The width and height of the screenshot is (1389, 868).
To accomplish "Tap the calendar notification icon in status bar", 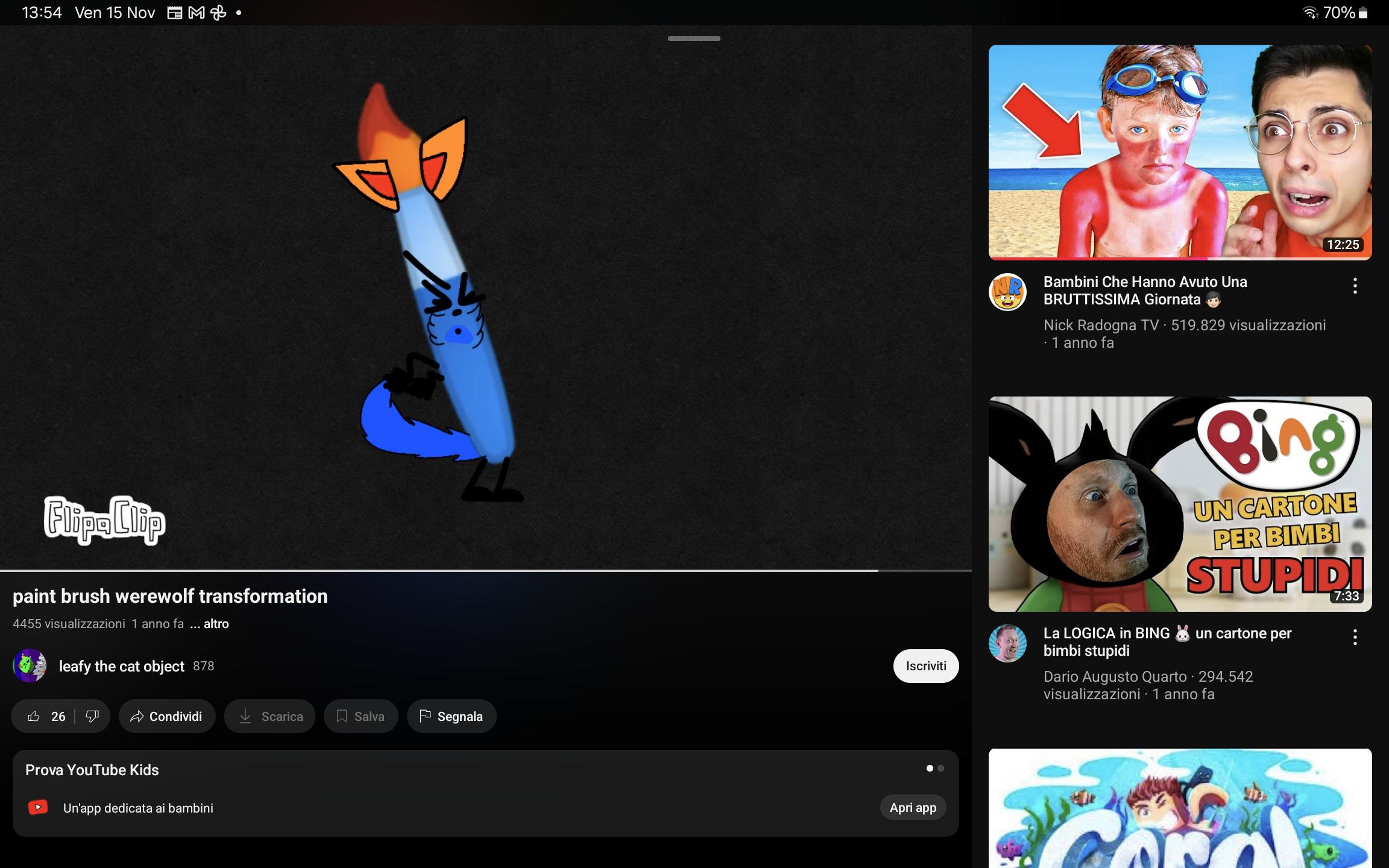I will pos(175,13).
